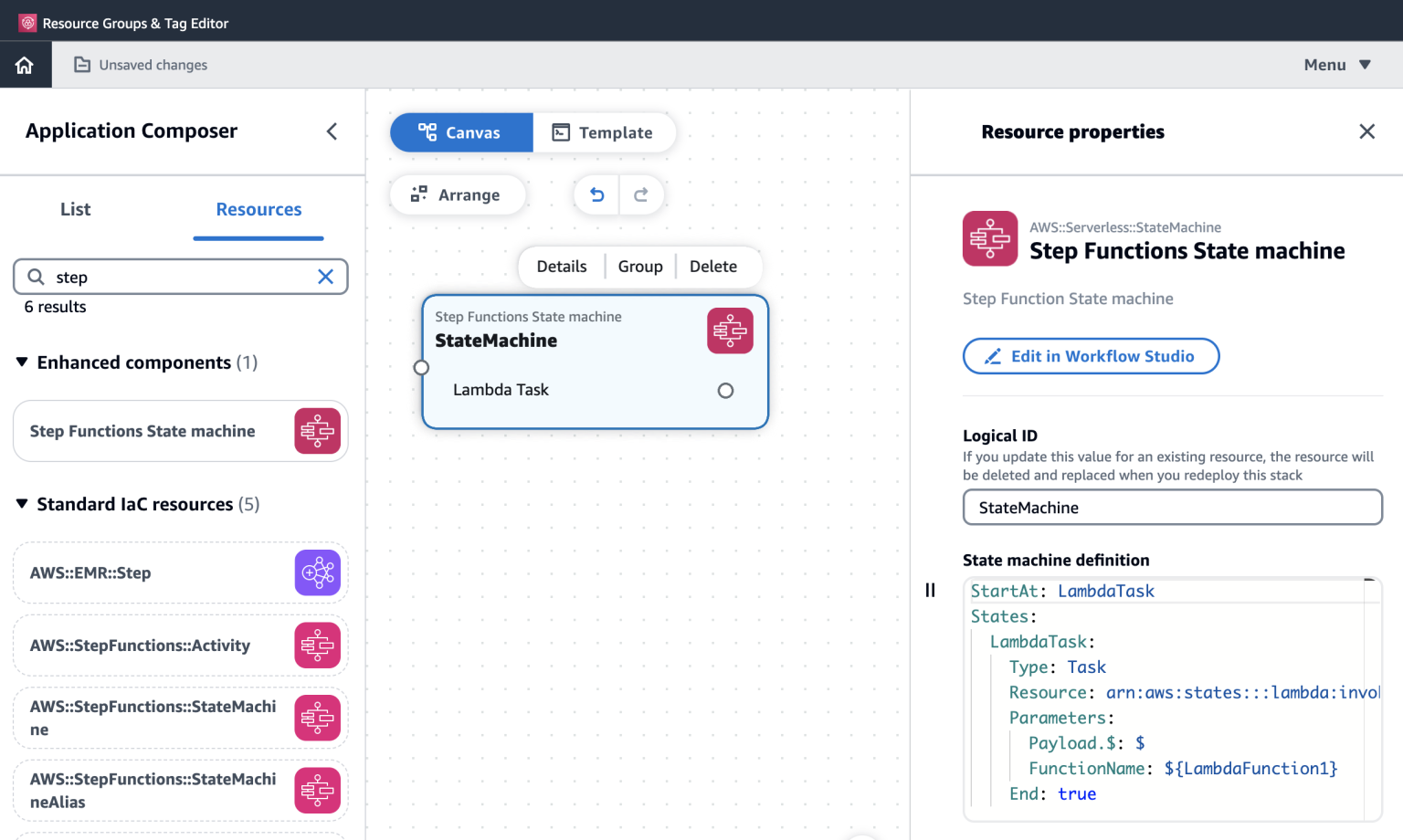Click the pink icon in Resource properties header

(990, 238)
